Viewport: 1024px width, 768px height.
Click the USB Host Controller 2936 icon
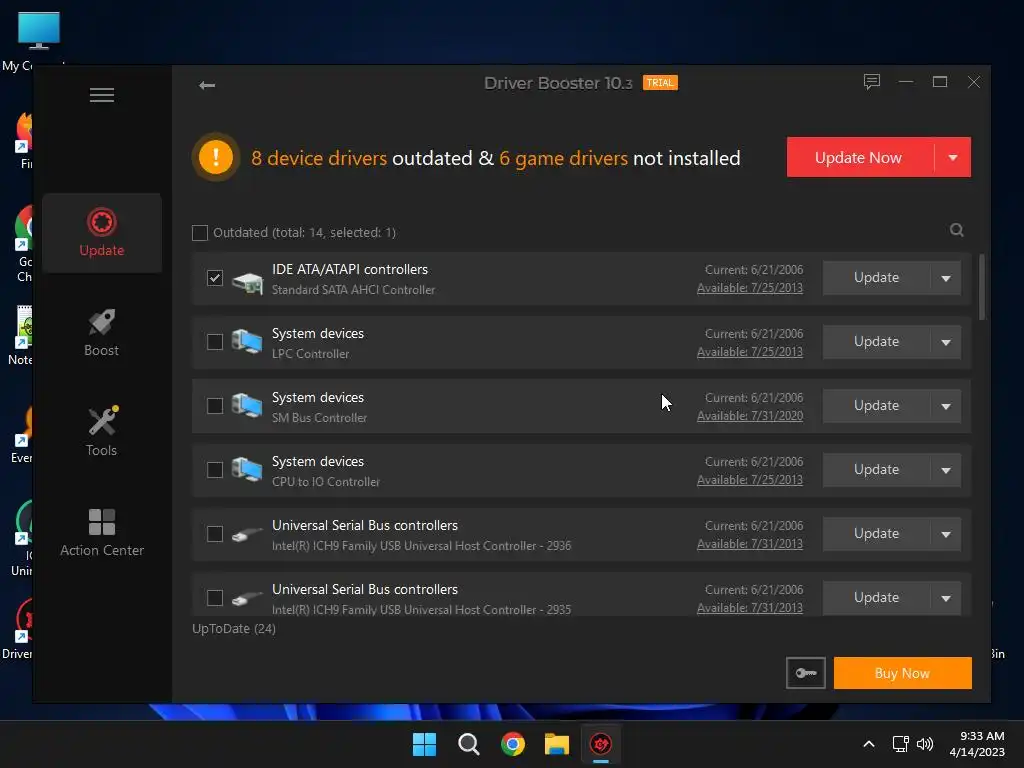[248, 534]
